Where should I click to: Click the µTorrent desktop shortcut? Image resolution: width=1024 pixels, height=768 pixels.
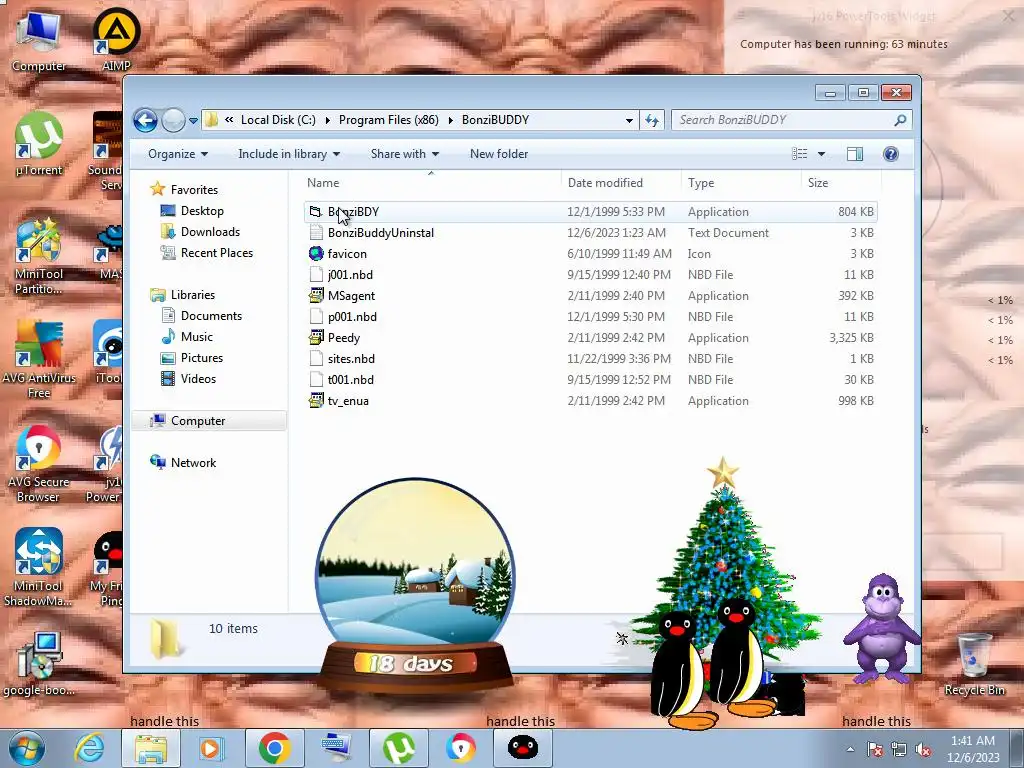pyautogui.click(x=39, y=144)
